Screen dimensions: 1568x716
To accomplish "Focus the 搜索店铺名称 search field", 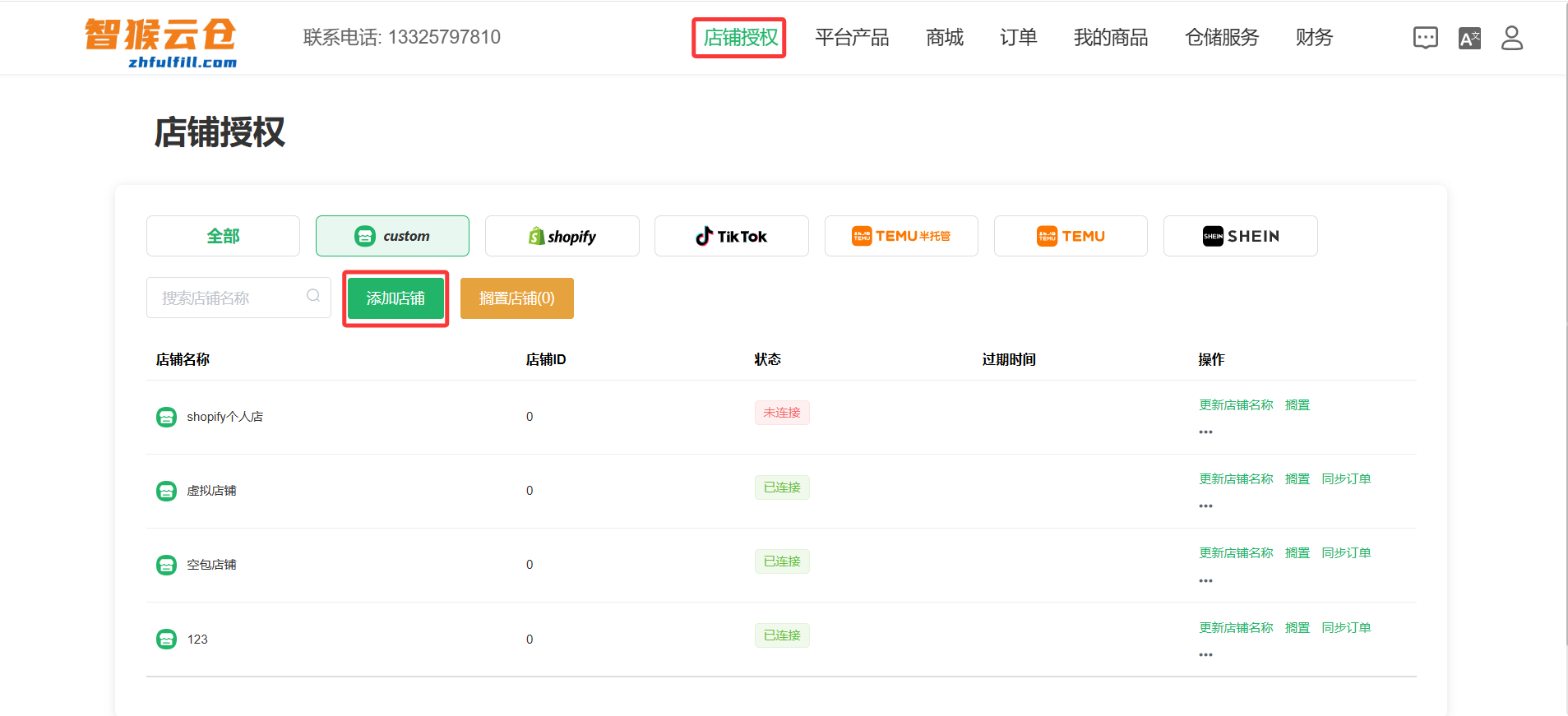I will pyautogui.click(x=238, y=298).
